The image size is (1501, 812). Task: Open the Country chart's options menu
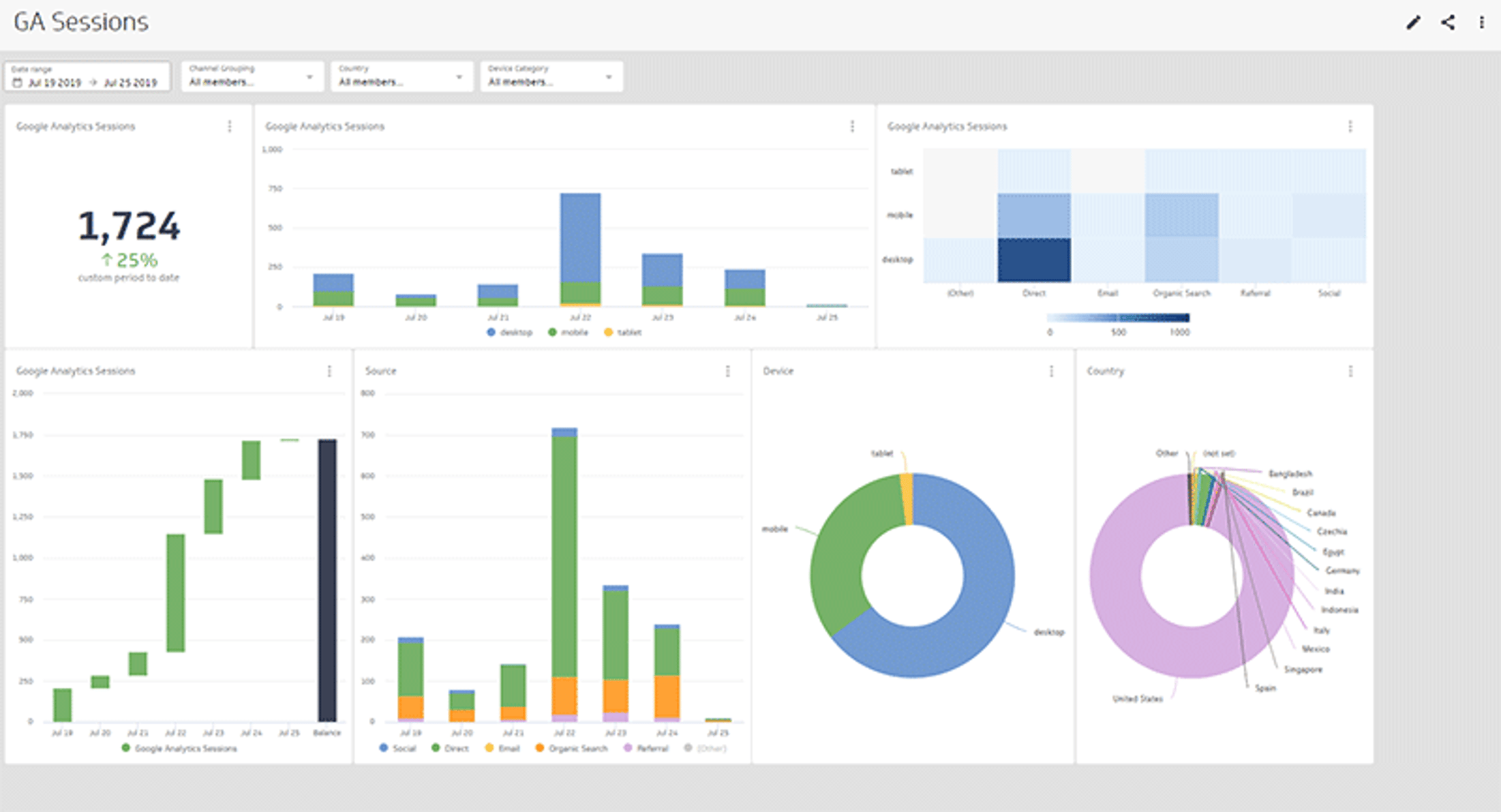(1349, 370)
